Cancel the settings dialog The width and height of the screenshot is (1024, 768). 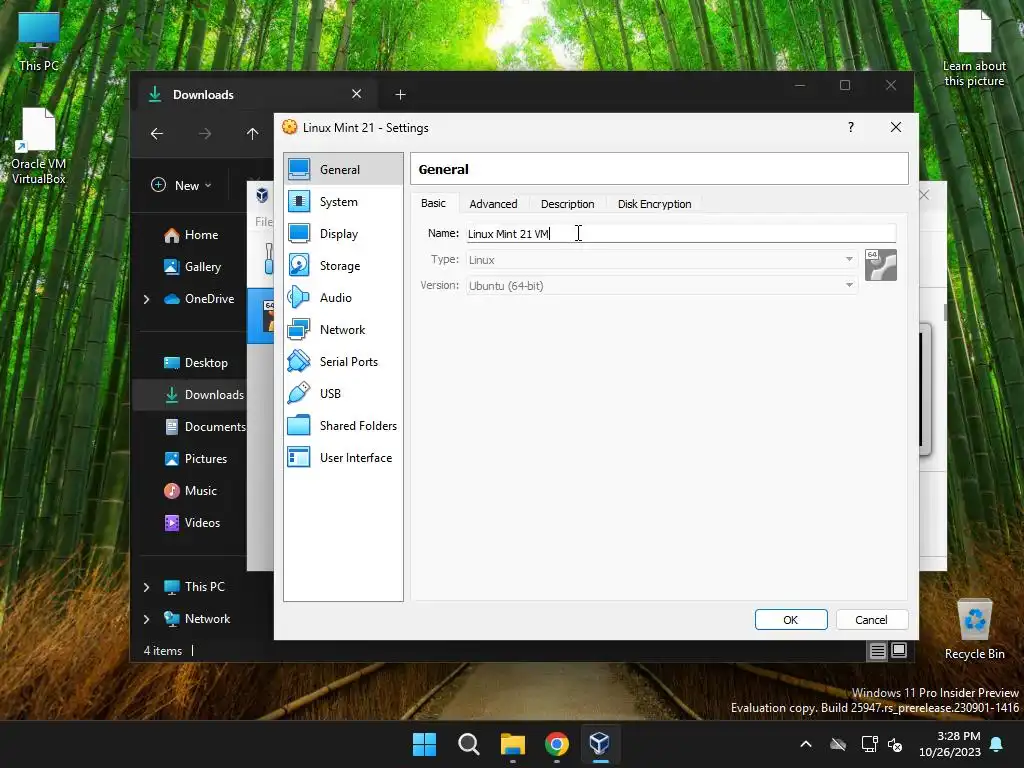pos(871,620)
